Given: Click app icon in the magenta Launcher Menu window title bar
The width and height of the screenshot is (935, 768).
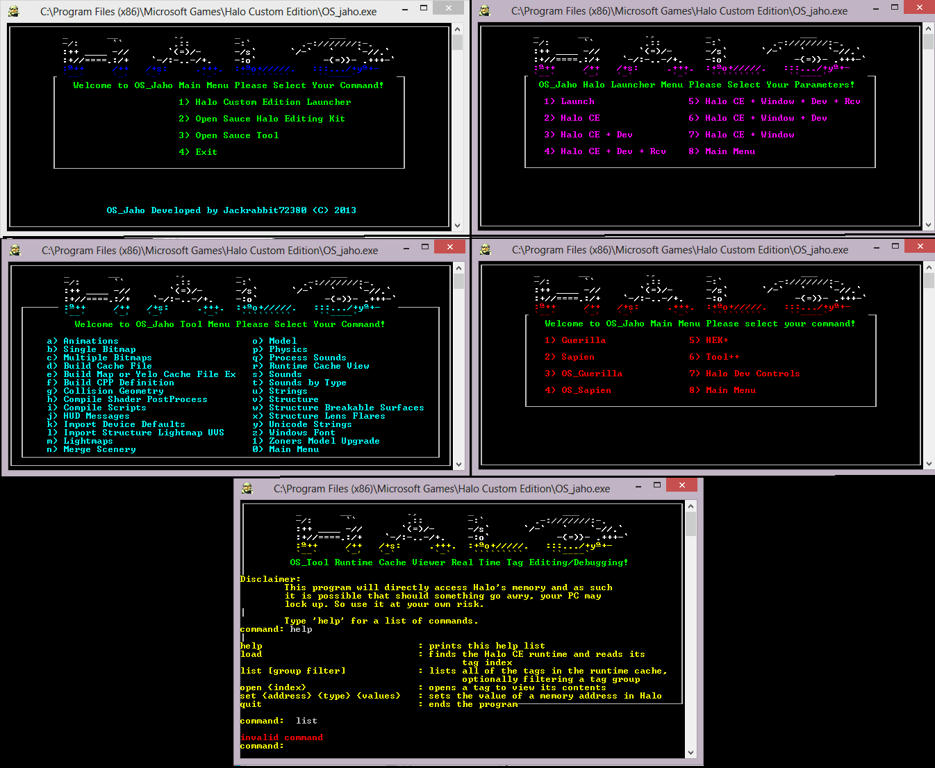Looking at the screenshot, I should [x=485, y=11].
